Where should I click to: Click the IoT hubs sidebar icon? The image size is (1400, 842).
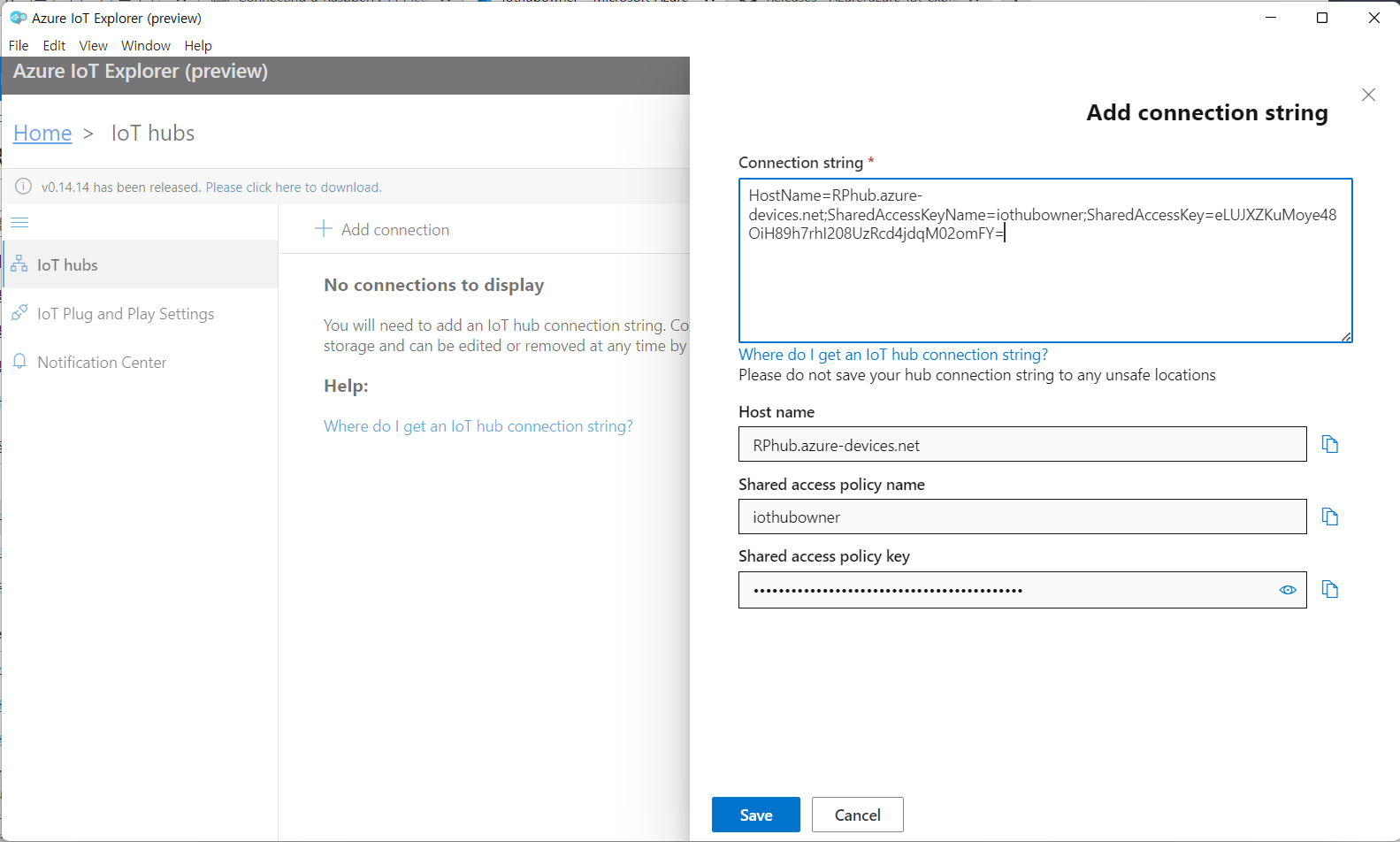[x=19, y=264]
